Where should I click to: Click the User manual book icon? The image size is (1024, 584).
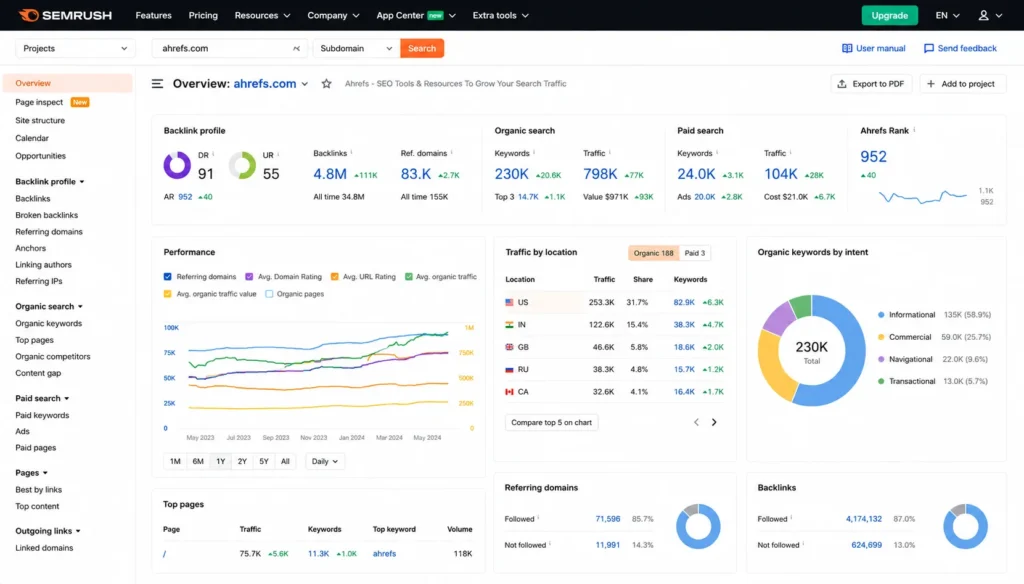[x=847, y=48]
